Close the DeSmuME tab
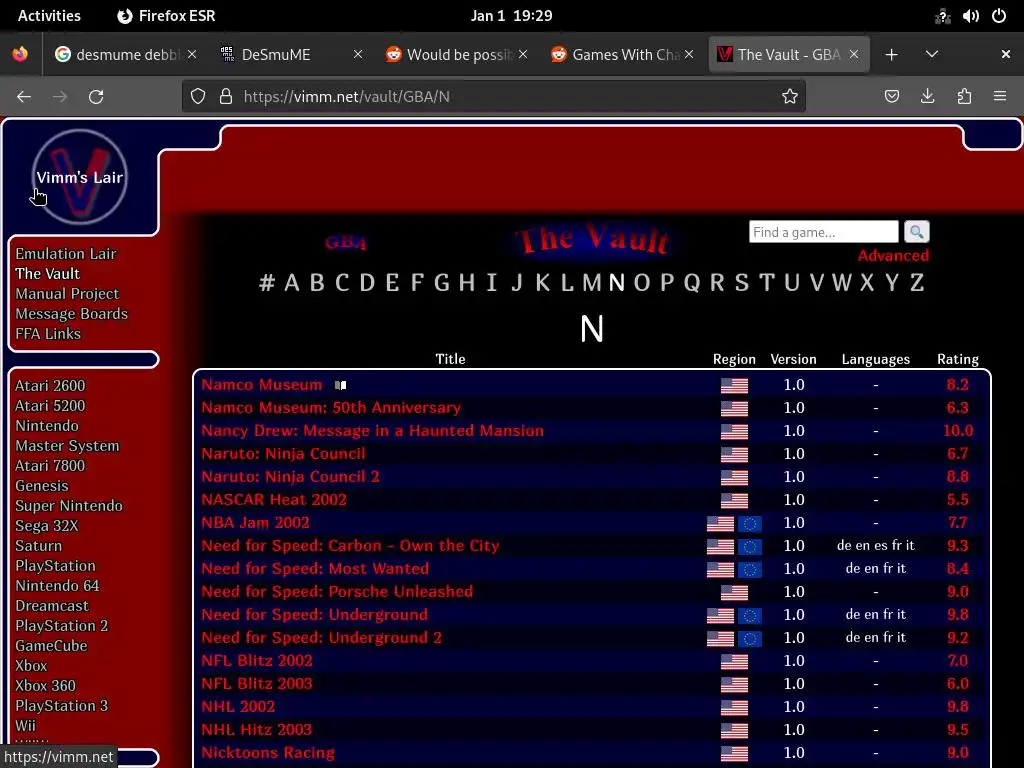Screen dimensions: 1024x768 coord(358,54)
